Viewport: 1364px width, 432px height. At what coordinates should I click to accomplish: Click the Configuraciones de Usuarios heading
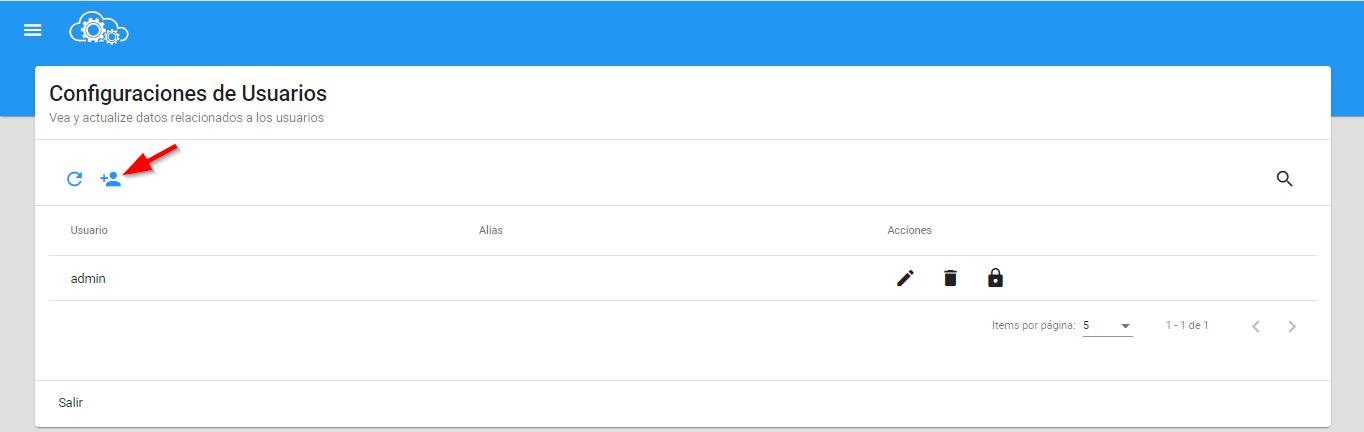(x=188, y=94)
